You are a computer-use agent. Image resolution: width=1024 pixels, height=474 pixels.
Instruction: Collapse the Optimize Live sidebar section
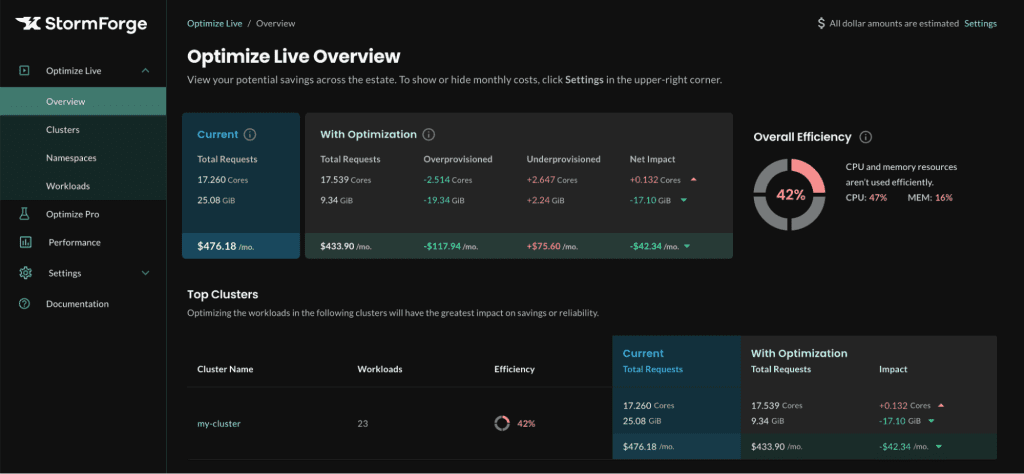click(x=146, y=71)
